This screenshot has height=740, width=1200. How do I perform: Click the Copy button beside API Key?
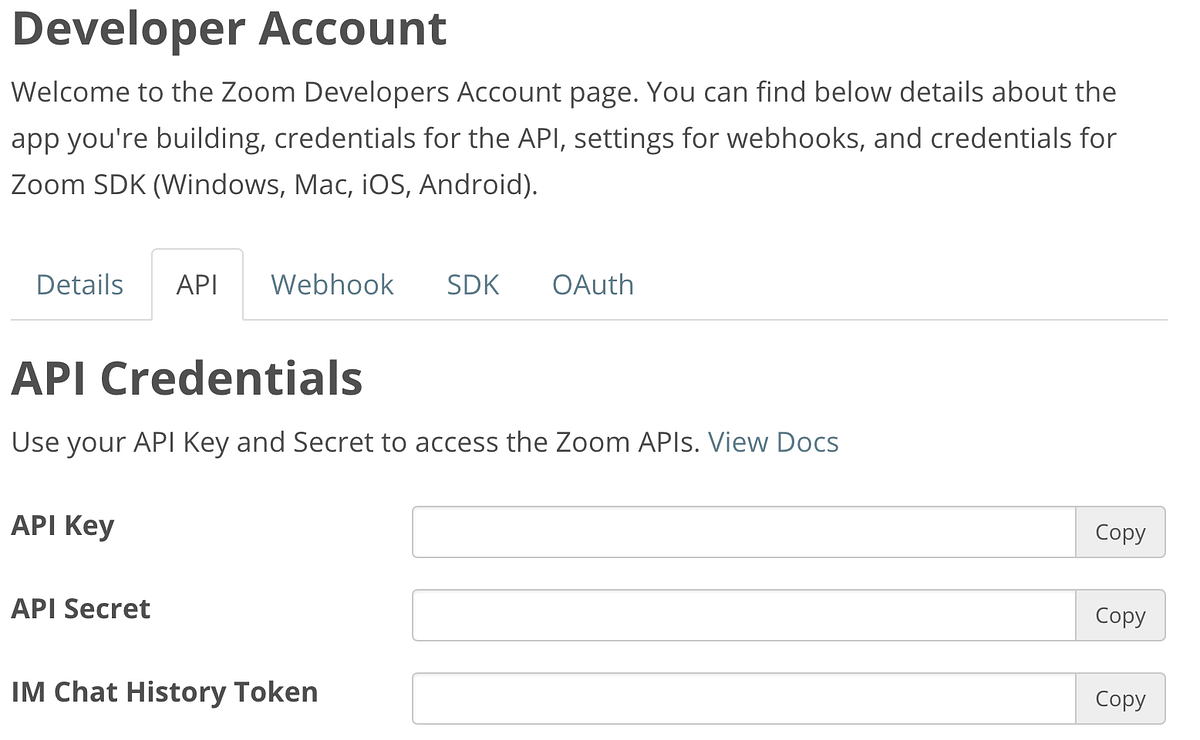pyautogui.click(x=1120, y=532)
